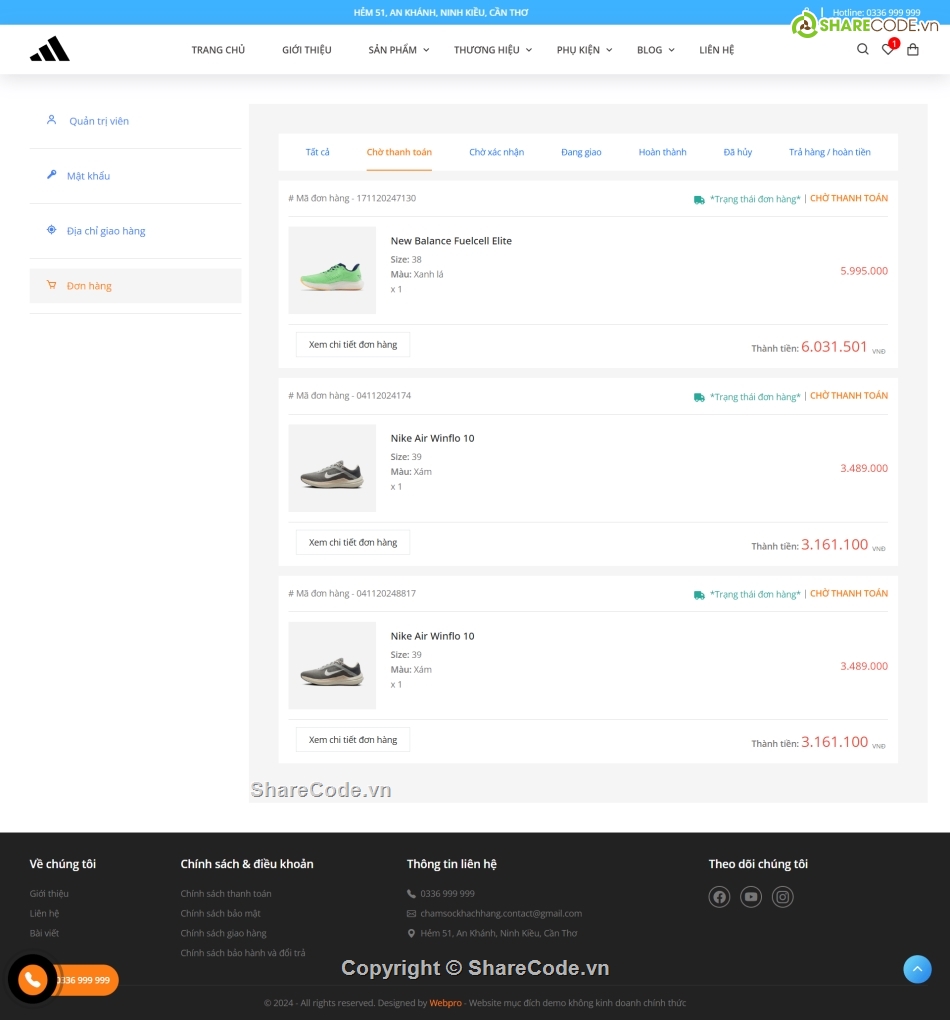Click New Balance Fuelcell Elite product name

451,241
